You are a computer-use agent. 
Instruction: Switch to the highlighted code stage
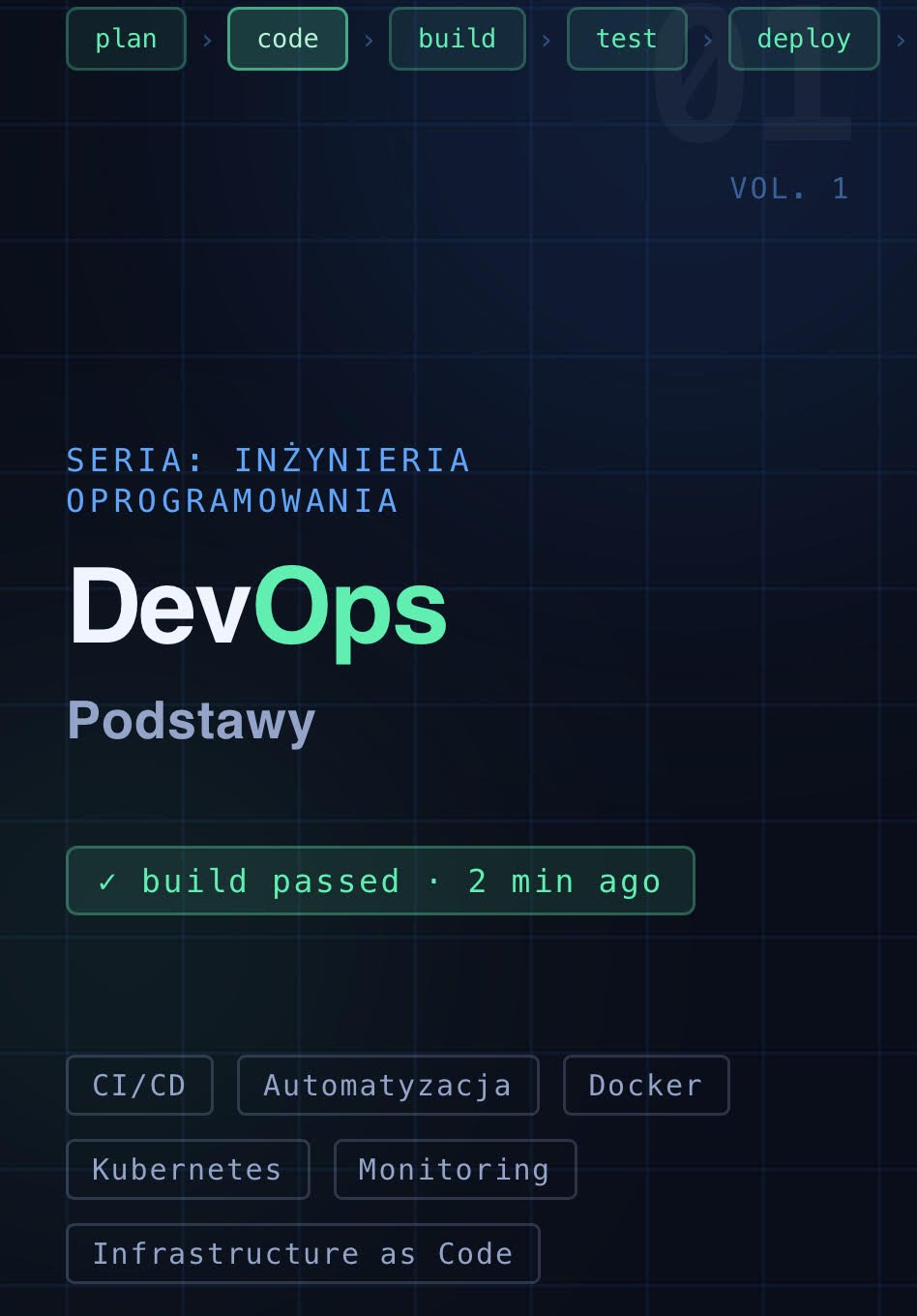click(x=287, y=39)
